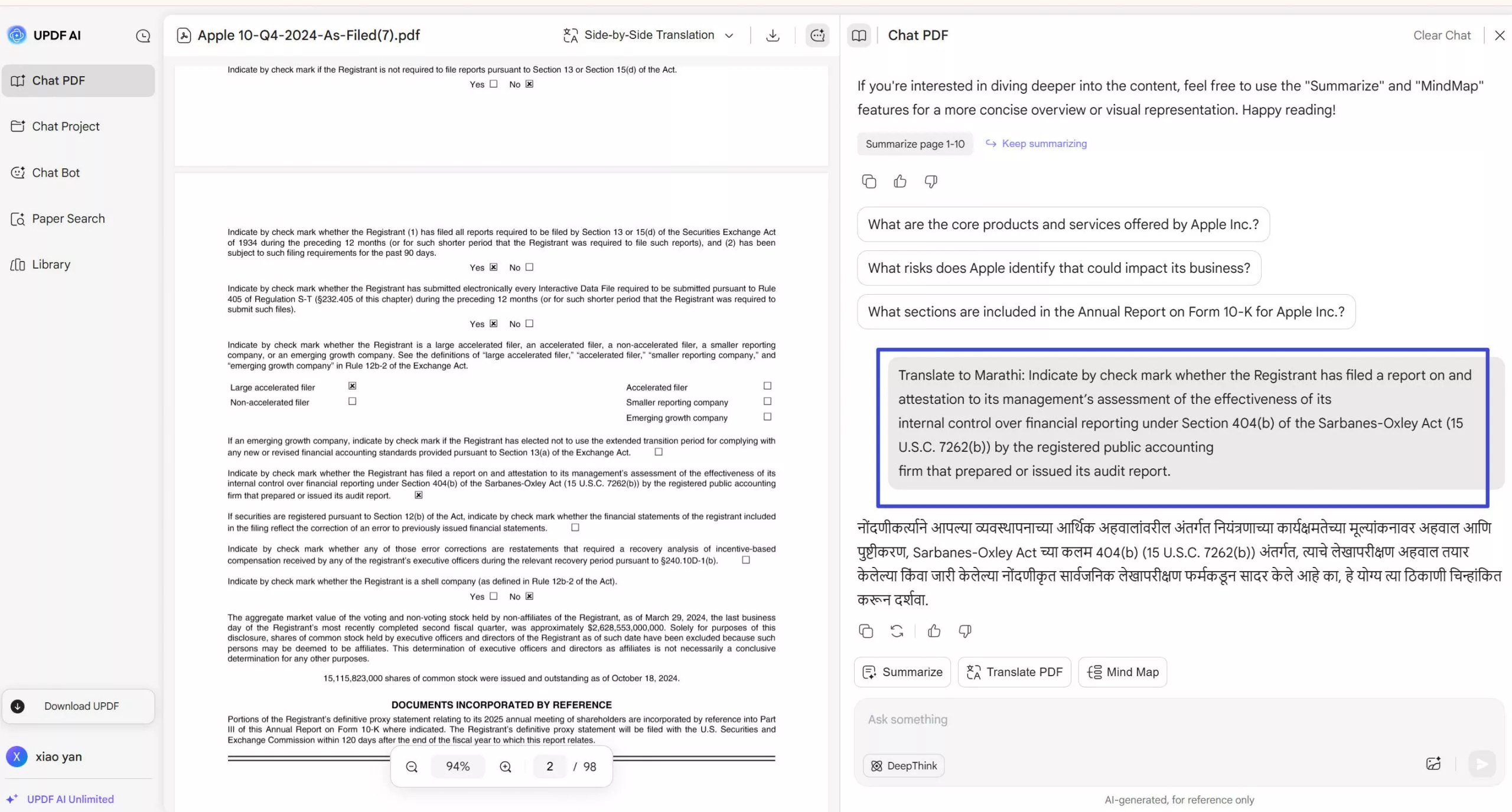
Task: Thumbs down the first AI message
Action: pos(929,181)
